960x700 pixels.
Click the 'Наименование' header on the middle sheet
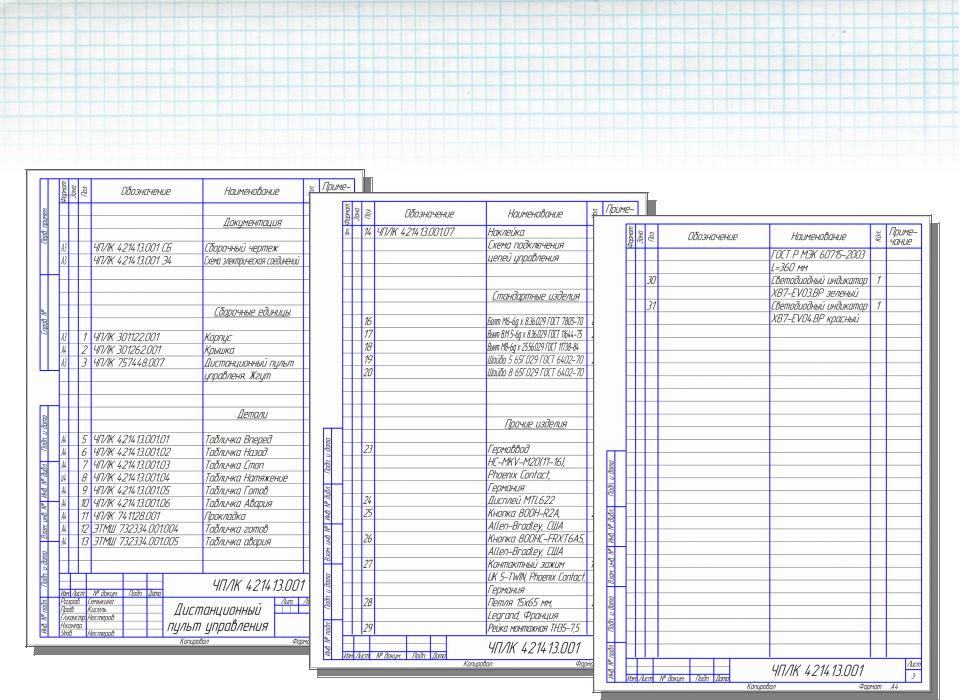click(x=536, y=214)
